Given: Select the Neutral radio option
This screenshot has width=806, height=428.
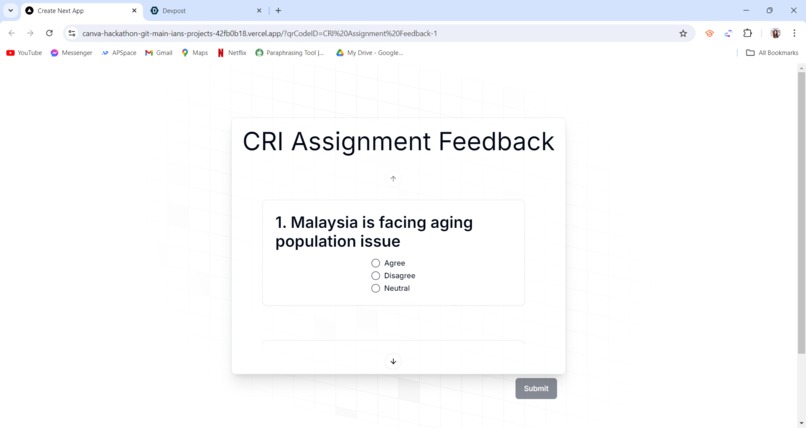Looking at the screenshot, I should point(376,288).
